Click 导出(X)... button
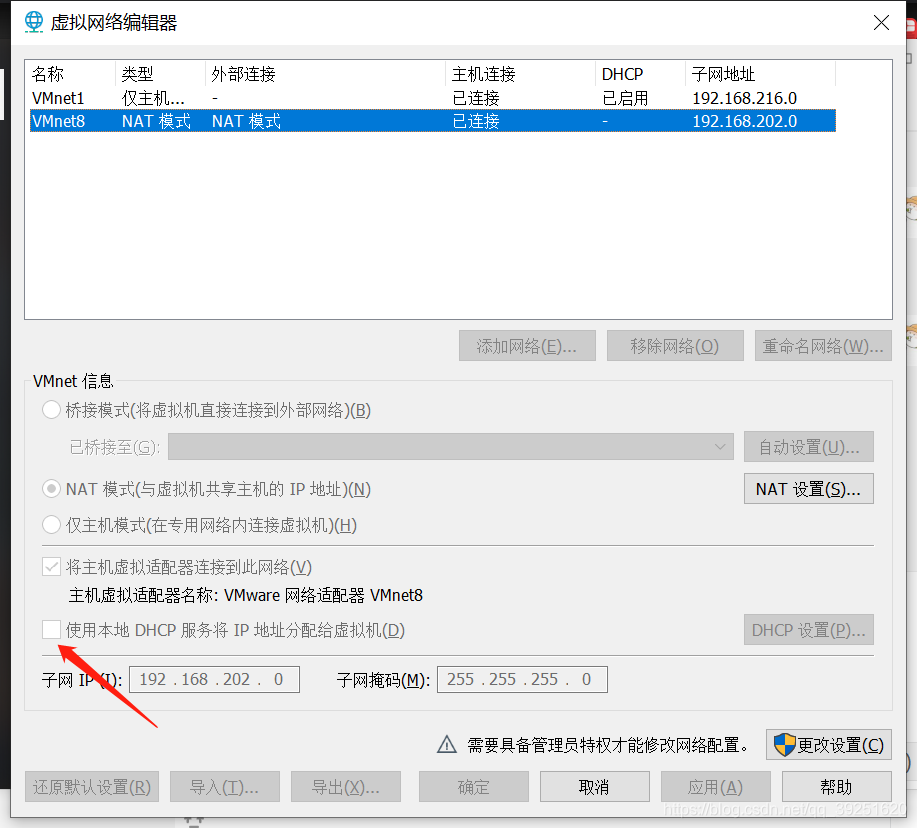The image size is (917, 828). [346, 786]
